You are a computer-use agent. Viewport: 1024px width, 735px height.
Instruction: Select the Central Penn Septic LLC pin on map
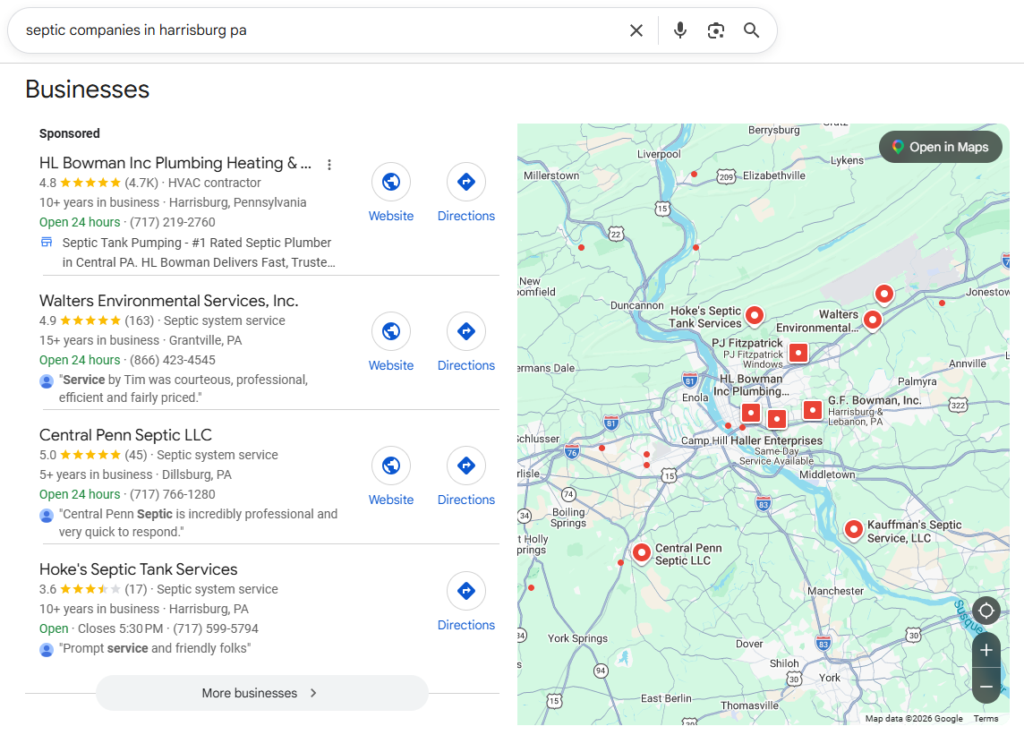tap(642, 551)
